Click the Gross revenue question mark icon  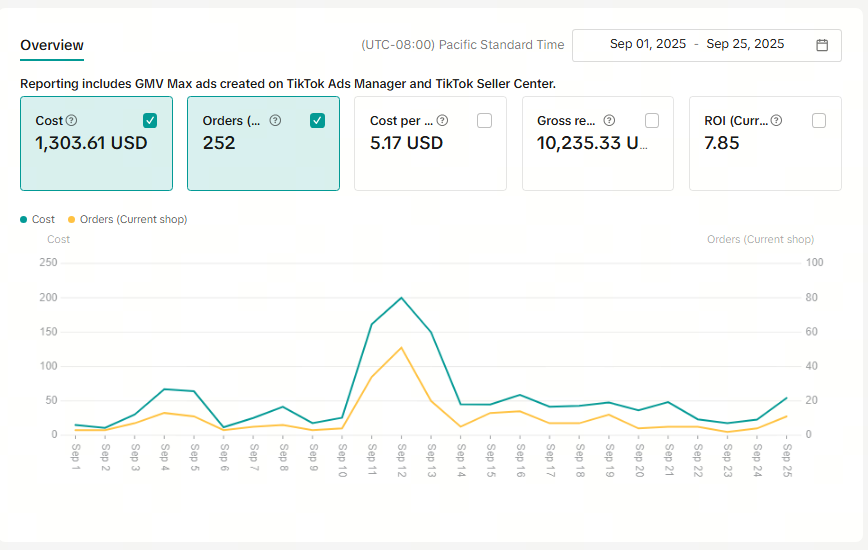point(609,120)
